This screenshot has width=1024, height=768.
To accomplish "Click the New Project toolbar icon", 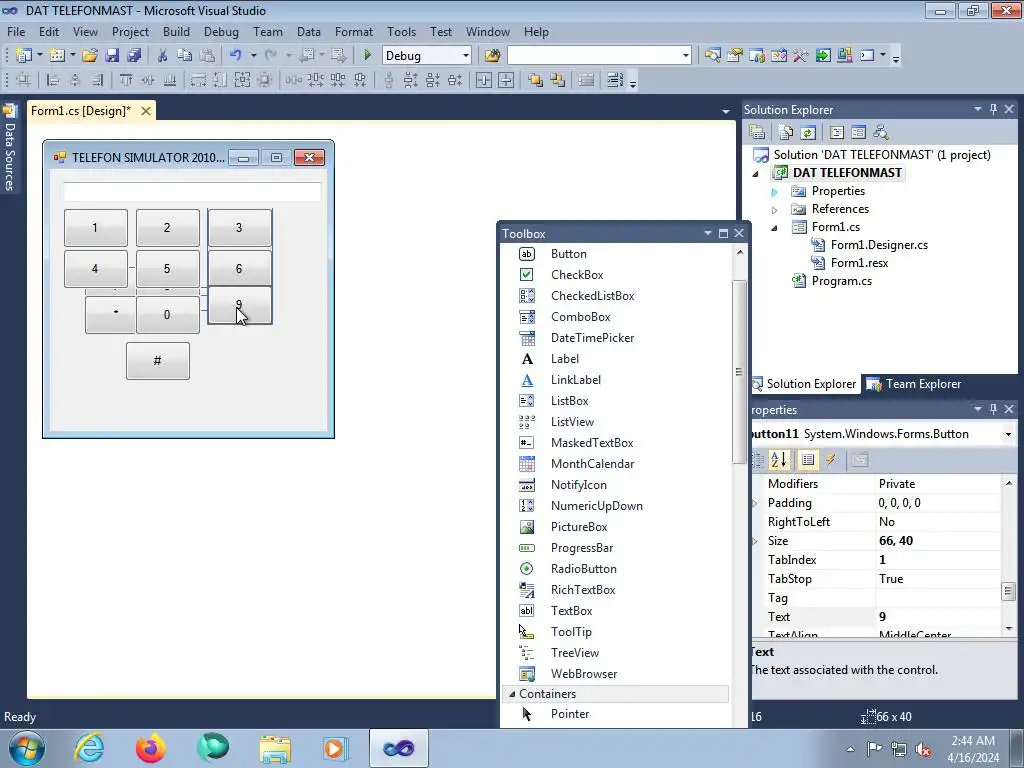I will [x=24, y=56].
